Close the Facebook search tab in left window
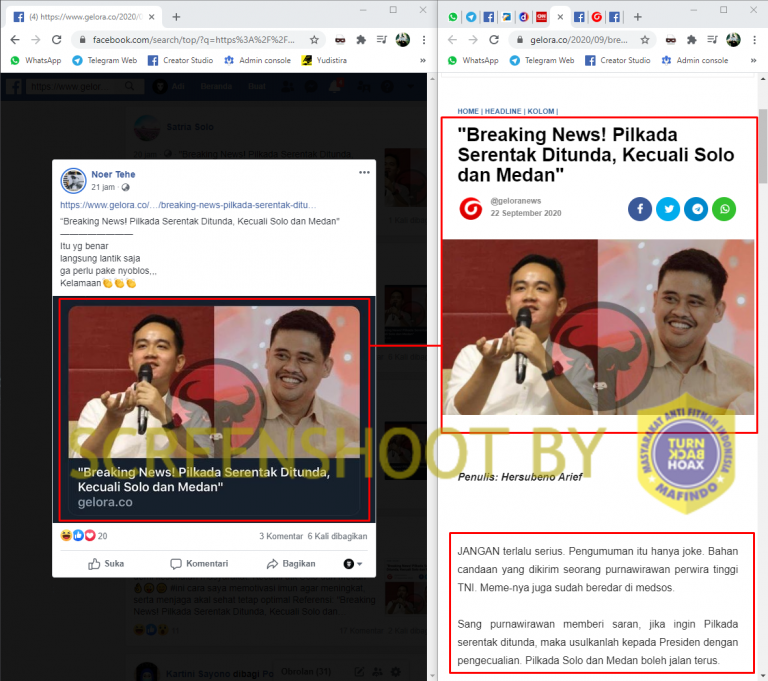 151,17
